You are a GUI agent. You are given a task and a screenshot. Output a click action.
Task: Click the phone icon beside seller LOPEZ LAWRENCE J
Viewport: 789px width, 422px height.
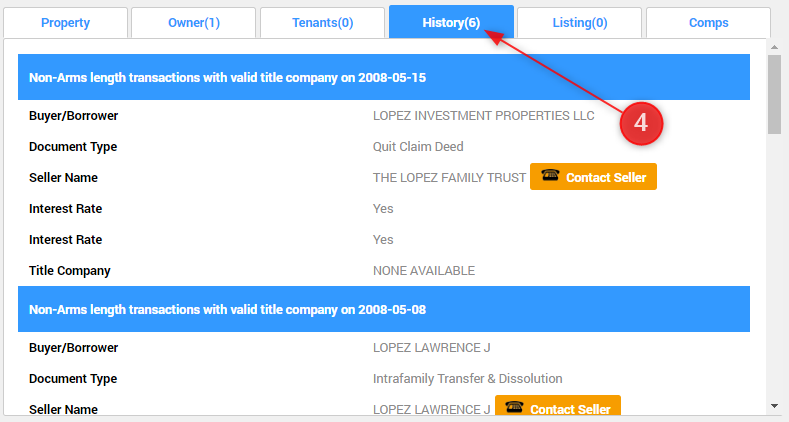[x=514, y=408]
